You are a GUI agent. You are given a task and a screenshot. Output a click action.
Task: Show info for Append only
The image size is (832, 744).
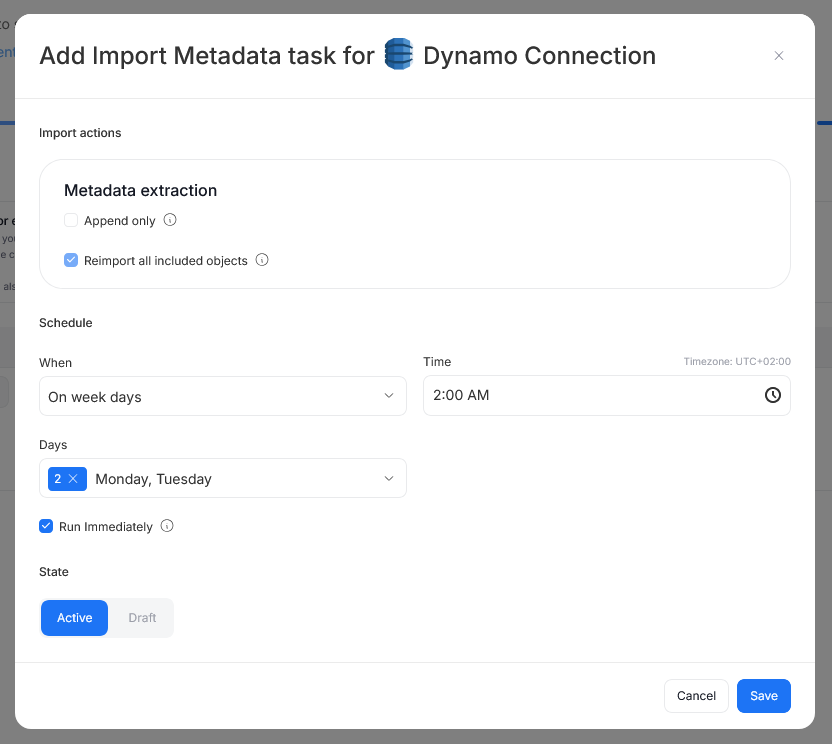(x=170, y=220)
